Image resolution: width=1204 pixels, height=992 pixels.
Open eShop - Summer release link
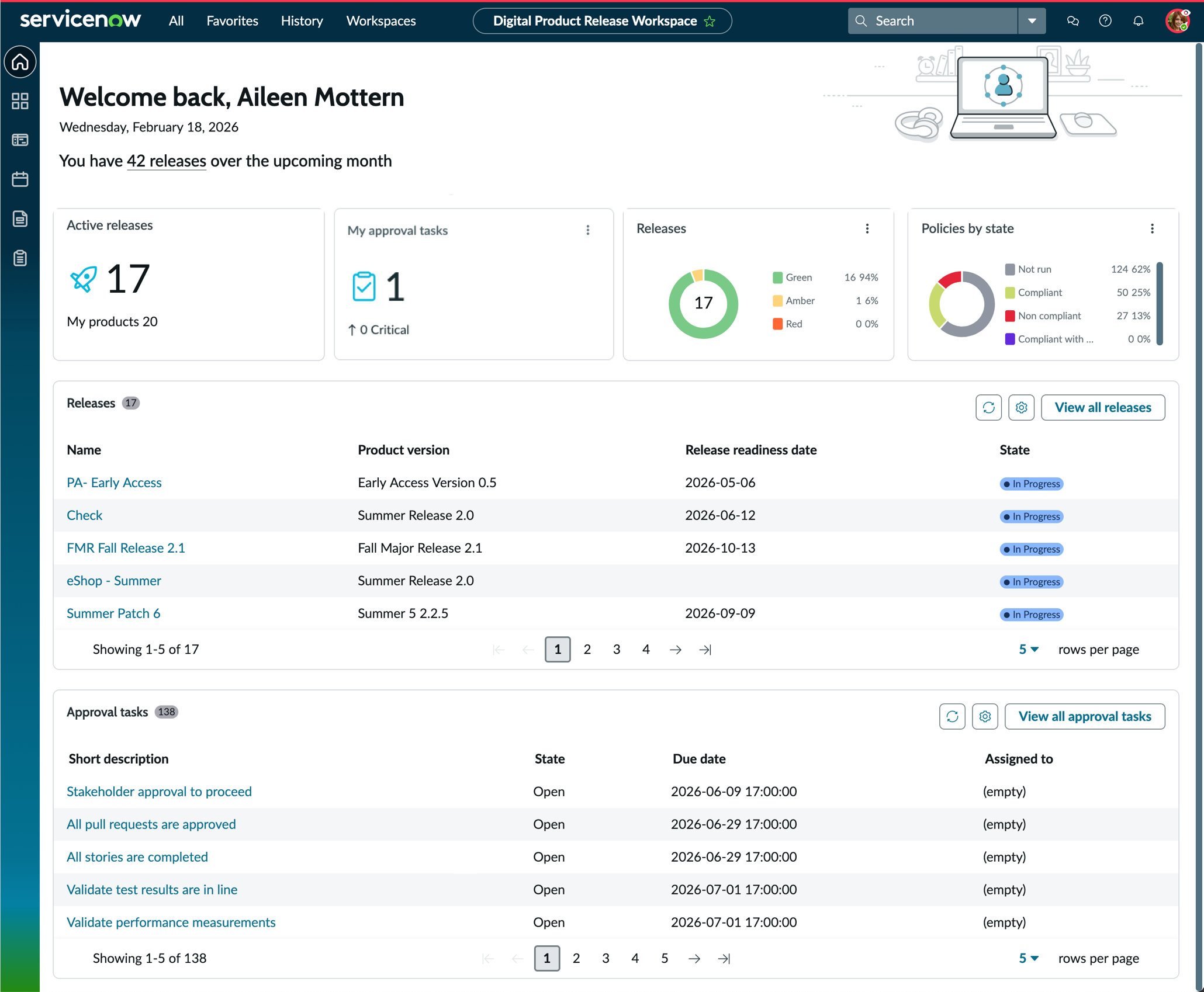114,581
